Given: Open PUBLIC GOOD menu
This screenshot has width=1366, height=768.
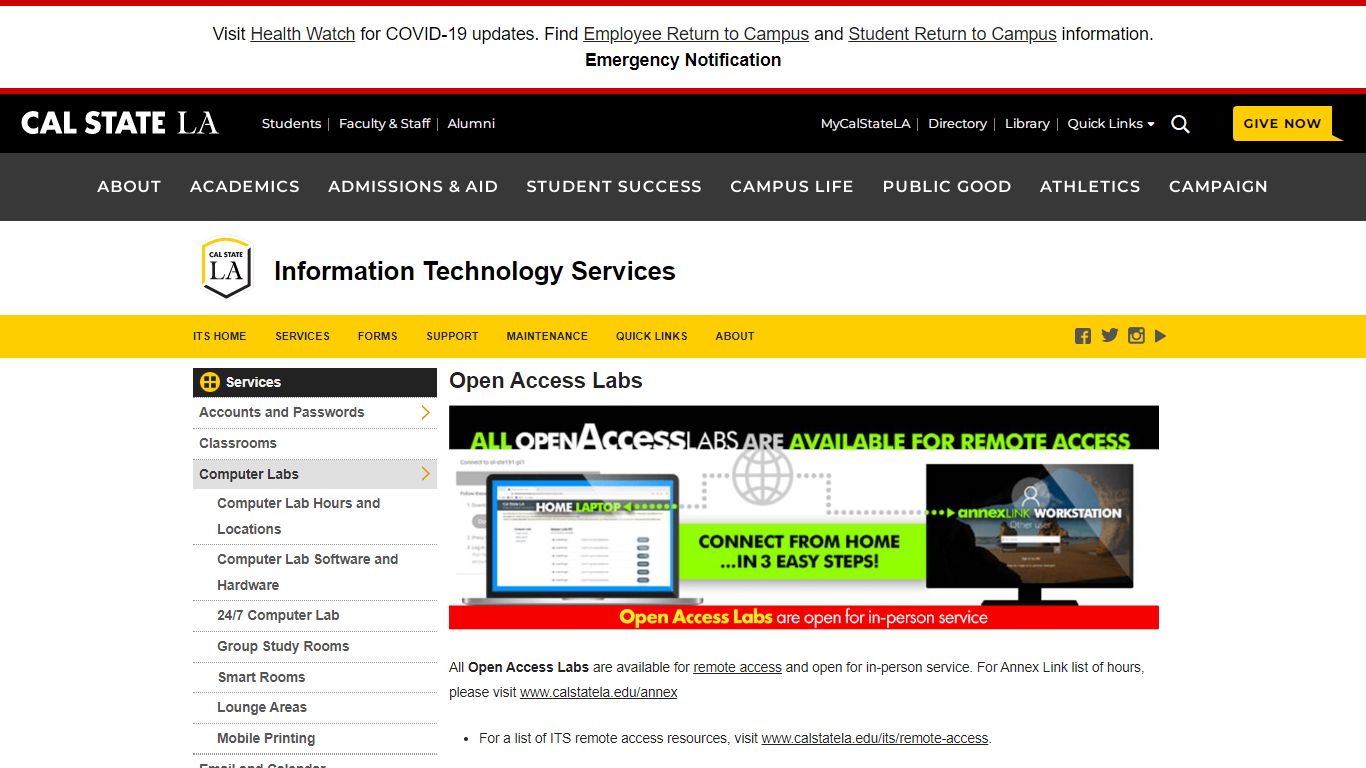Looking at the screenshot, I should click(947, 186).
